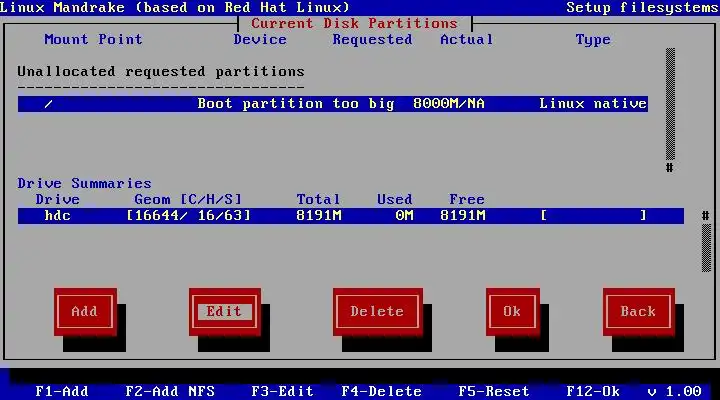Screen dimensions: 720x400
Task: Click the Actual column header
Action: [x=467, y=39]
